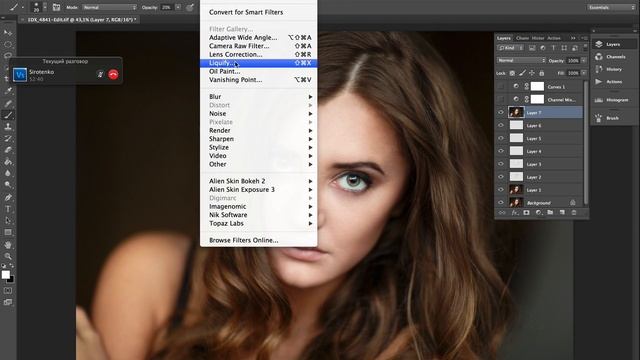Swap foreground and background colors
This screenshot has height=360, width=640.
tap(11, 266)
